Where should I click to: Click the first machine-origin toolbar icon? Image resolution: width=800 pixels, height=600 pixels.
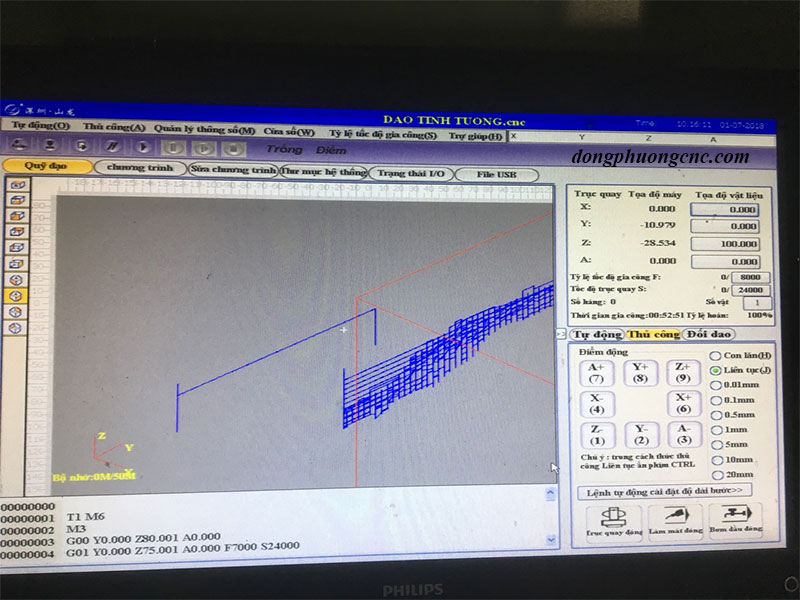pos(20,145)
